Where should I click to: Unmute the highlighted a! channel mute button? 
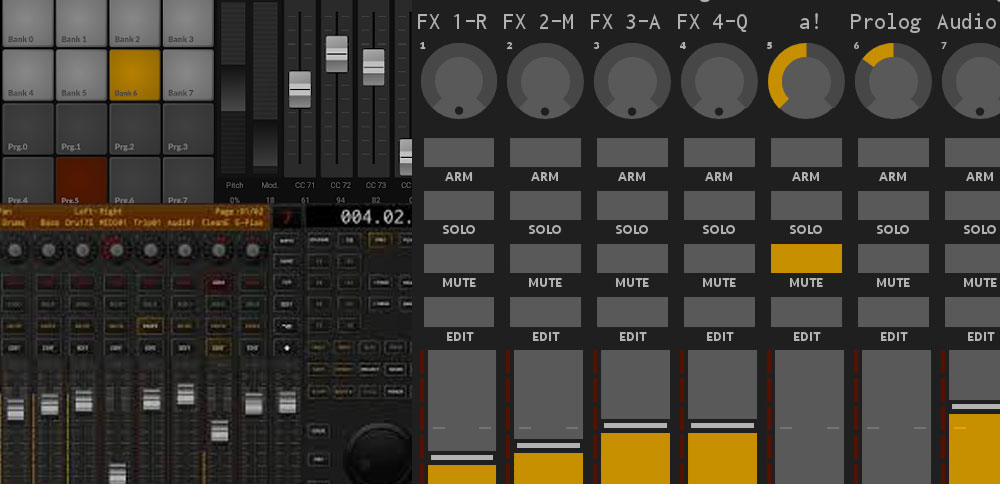click(x=806, y=258)
